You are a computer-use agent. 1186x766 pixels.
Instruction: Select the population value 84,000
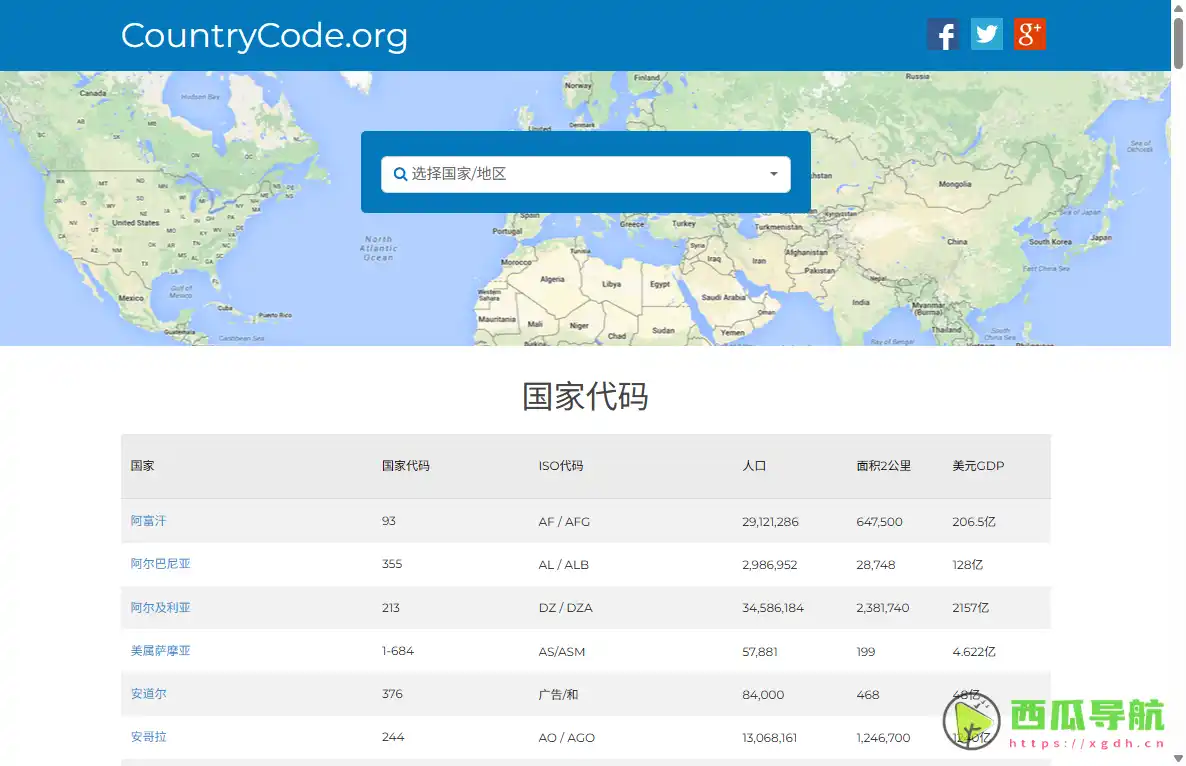[763, 695]
